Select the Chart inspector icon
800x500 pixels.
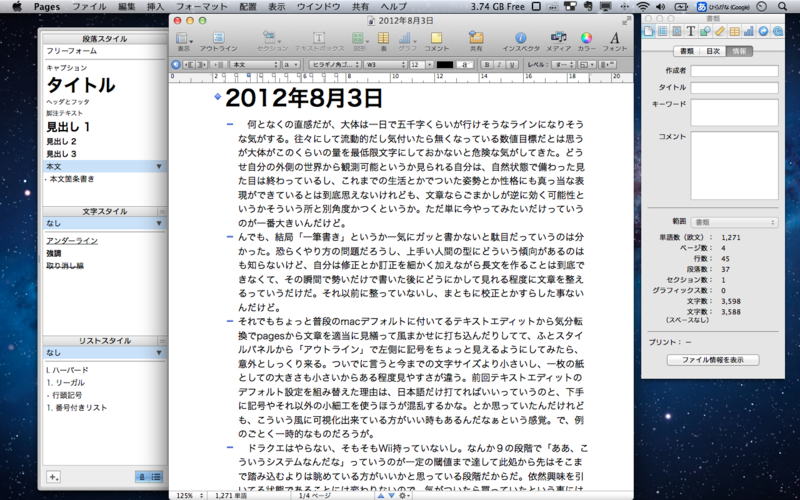pyautogui.click(x=748, y=31)
